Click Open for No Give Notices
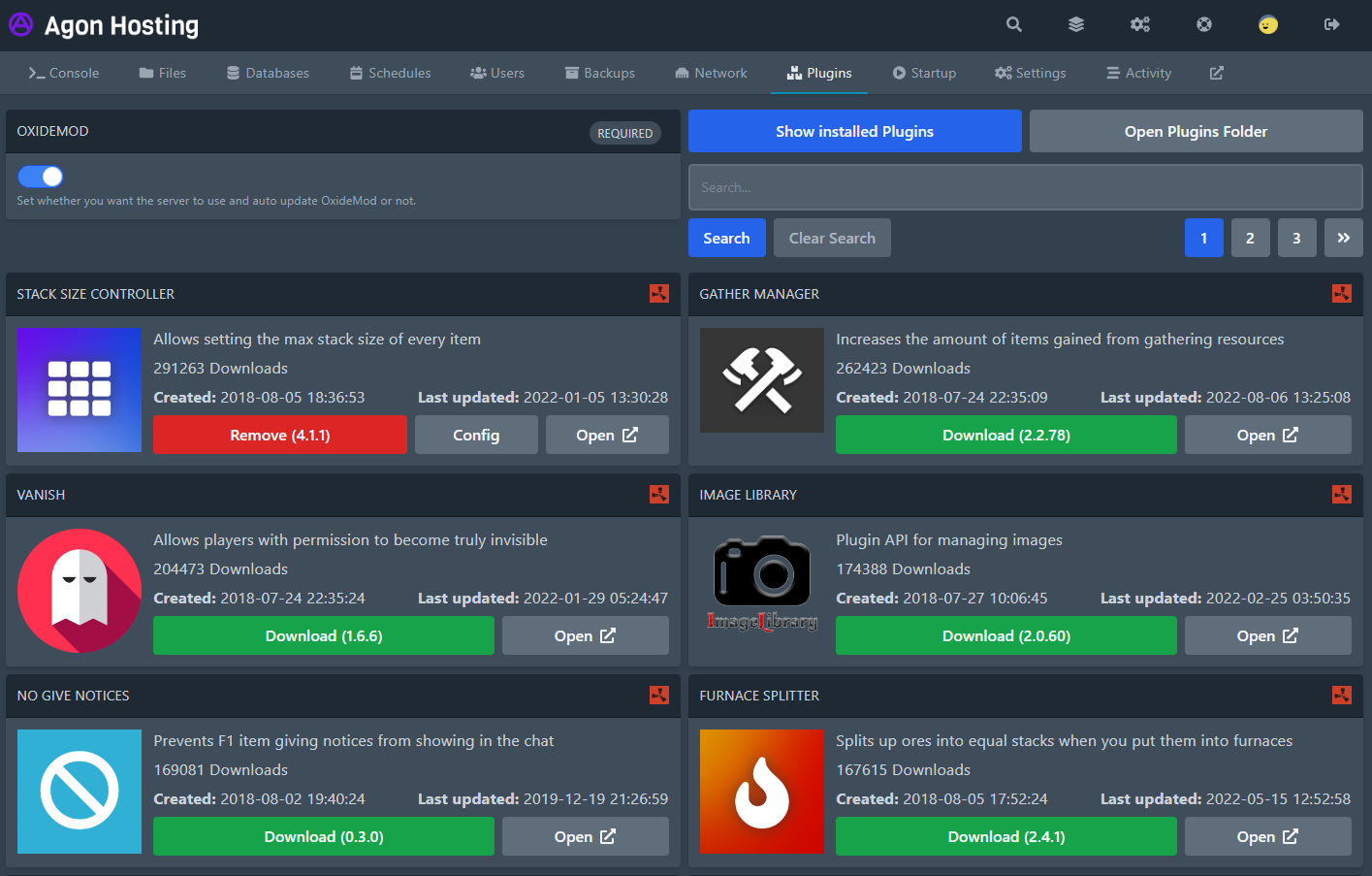The image size is (1372, 876). [x=586, y=836]
